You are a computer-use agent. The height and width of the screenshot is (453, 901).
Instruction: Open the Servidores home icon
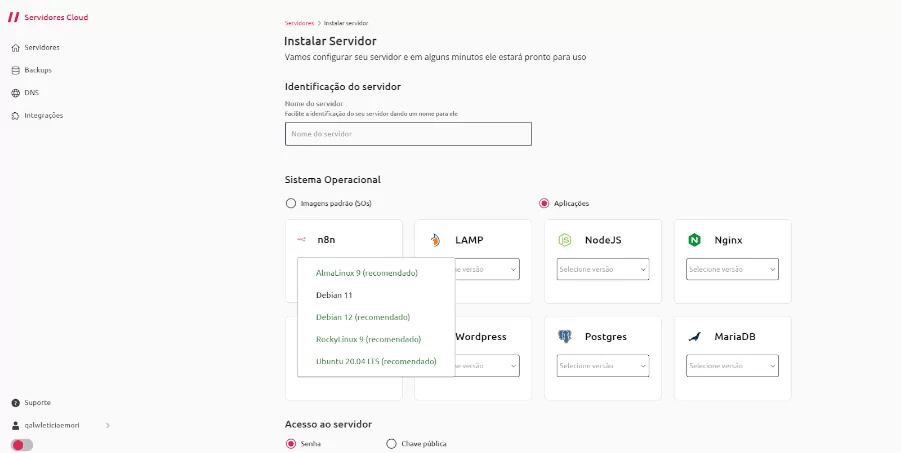pos(16,48)
